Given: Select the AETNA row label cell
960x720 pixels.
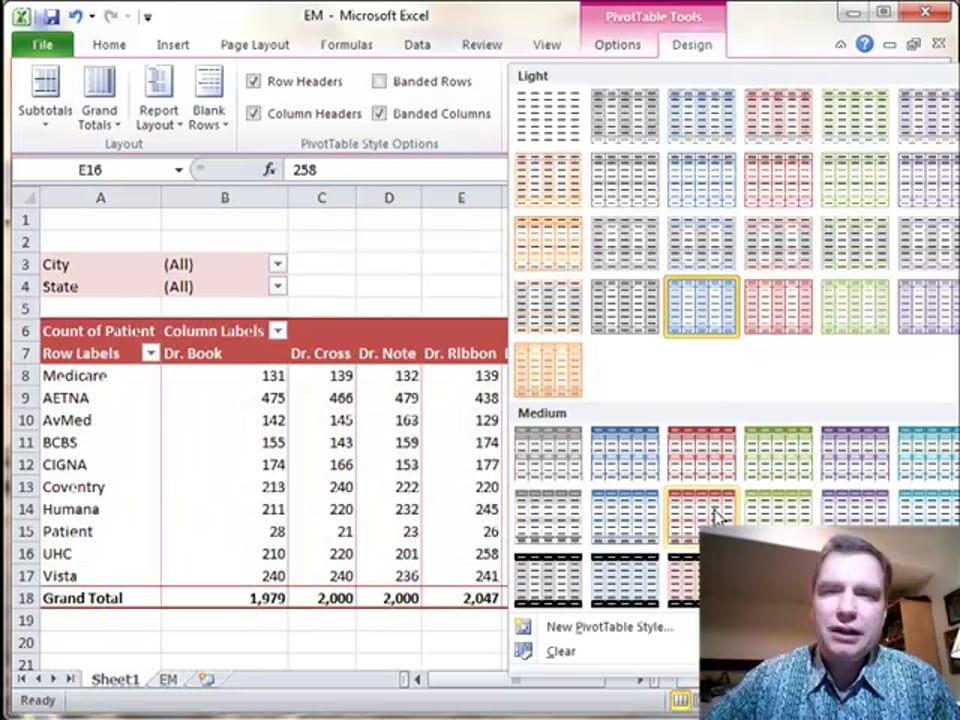Looking at the screenshot, I should 100,398.
